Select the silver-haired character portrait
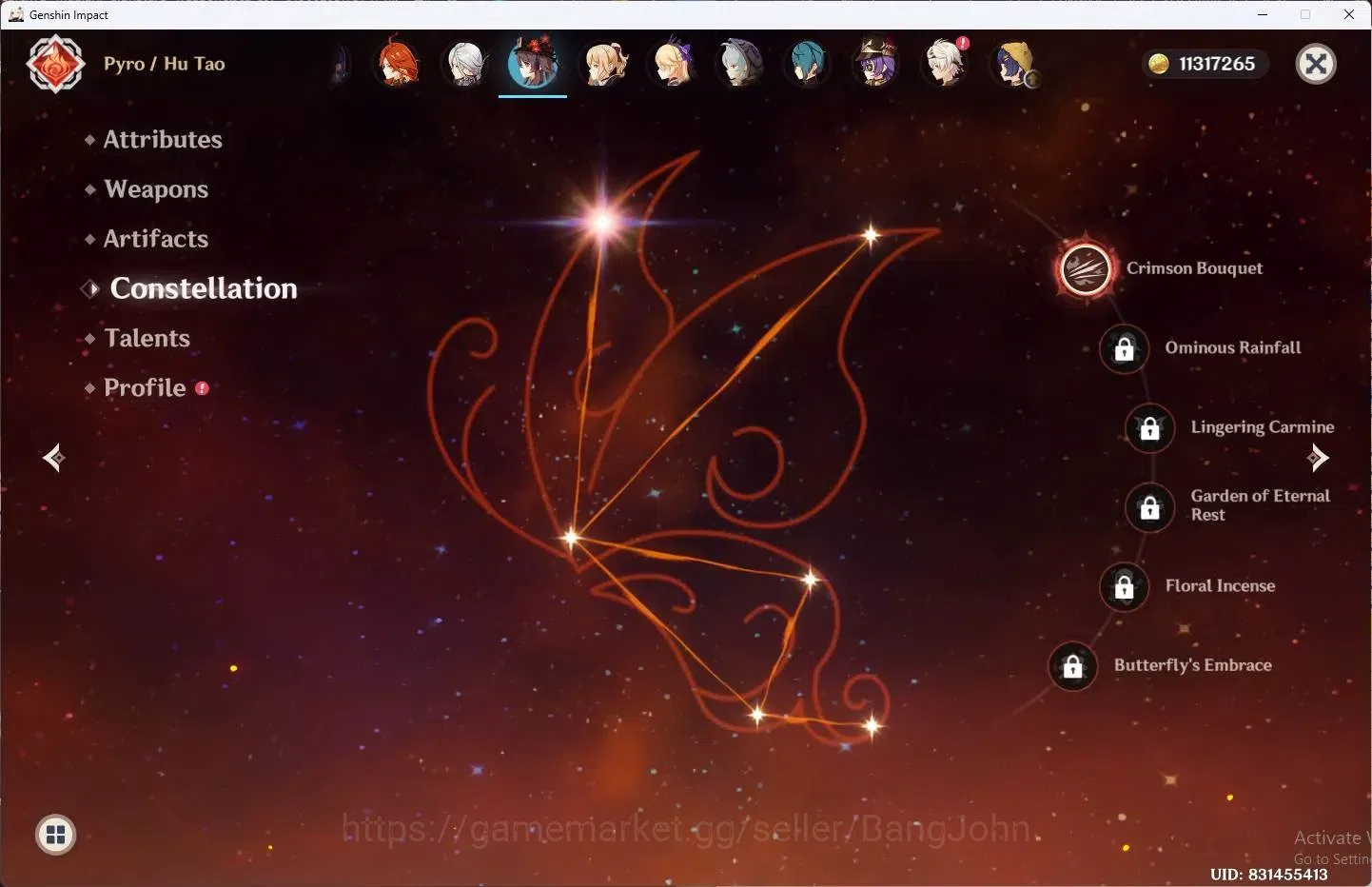 coord(466,64)
